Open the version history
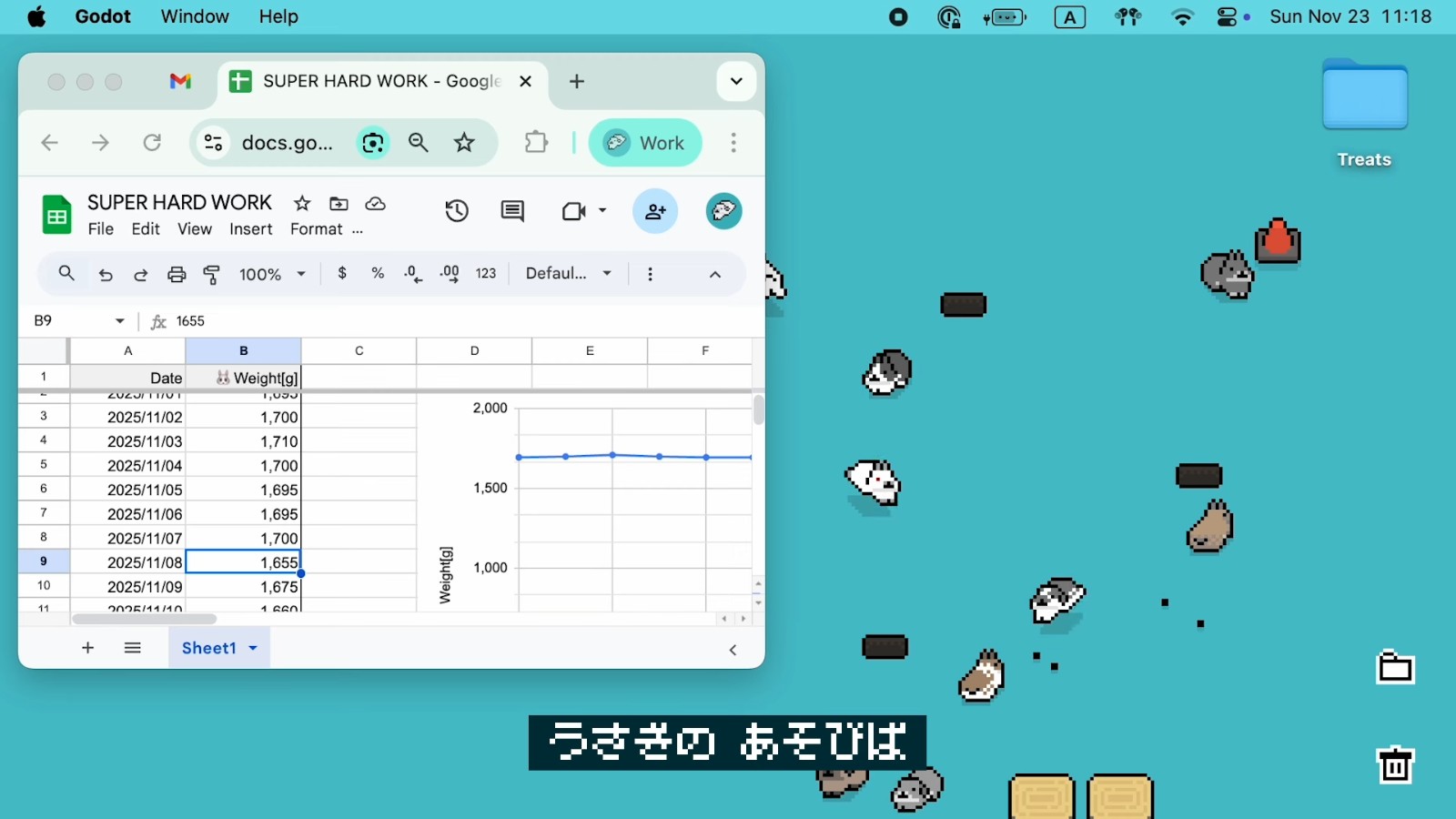Viewport: 1456px width, 819px height. [456, 210]
